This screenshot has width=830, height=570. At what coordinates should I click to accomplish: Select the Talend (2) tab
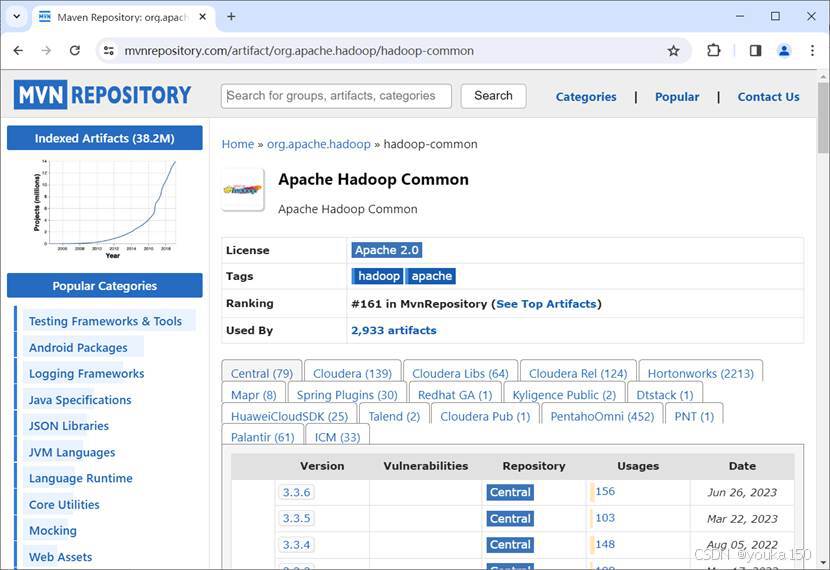tap(394, 417)
